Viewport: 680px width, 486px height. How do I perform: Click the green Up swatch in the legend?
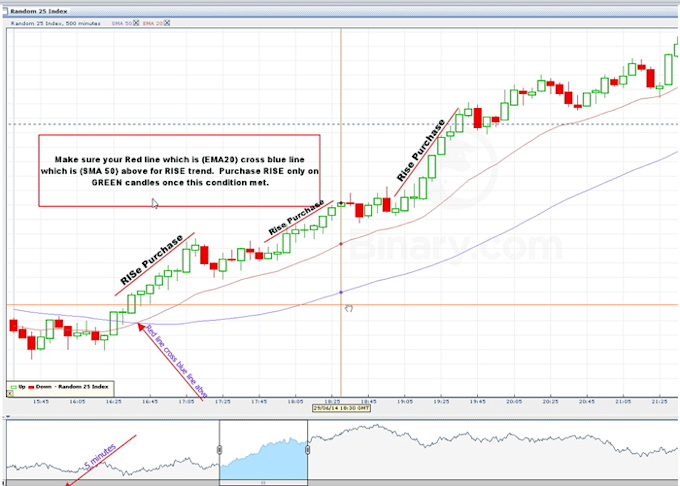[13, 387]
